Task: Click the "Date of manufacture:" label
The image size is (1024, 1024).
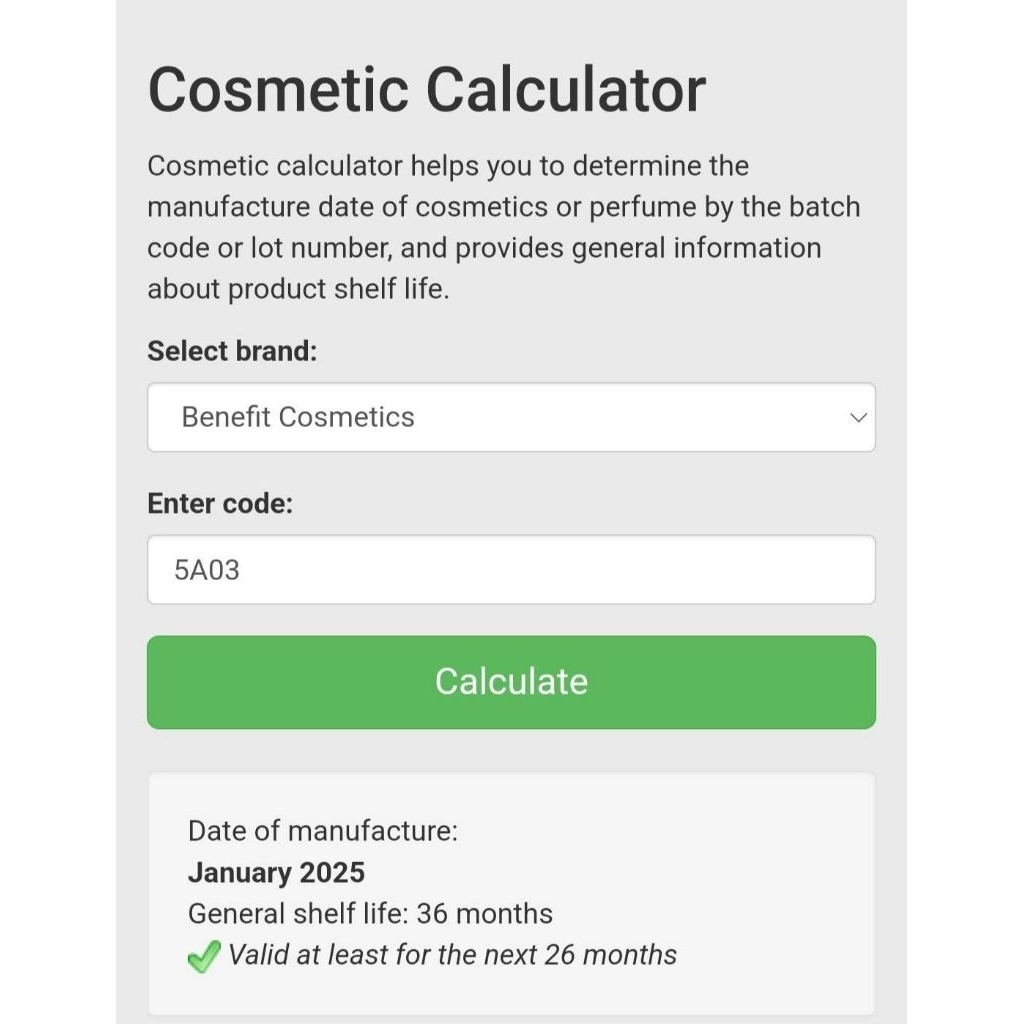Action: [x=323, y=831]
